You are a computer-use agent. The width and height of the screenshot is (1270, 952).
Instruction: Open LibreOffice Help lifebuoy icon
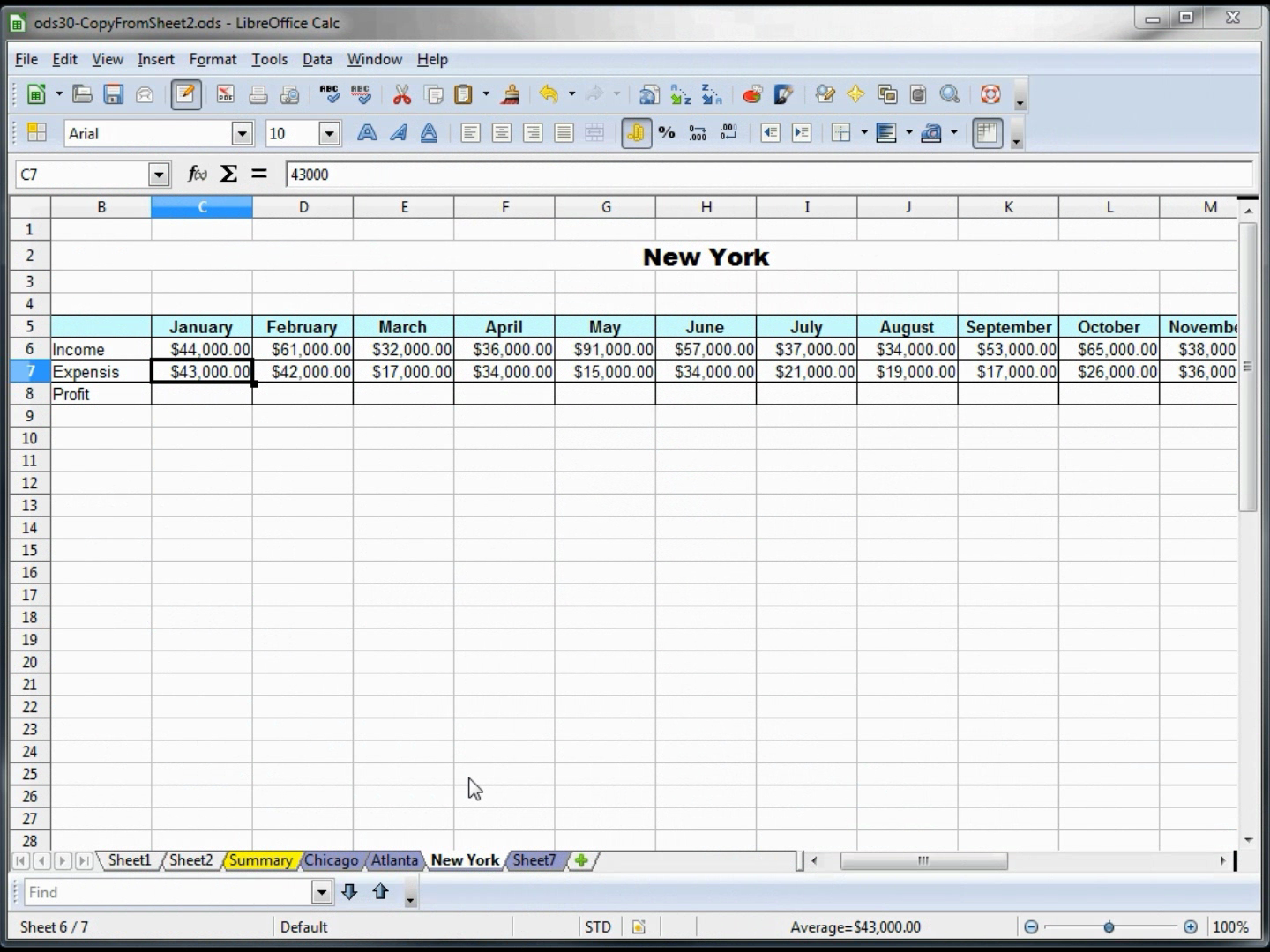click(x=990, y=94)
